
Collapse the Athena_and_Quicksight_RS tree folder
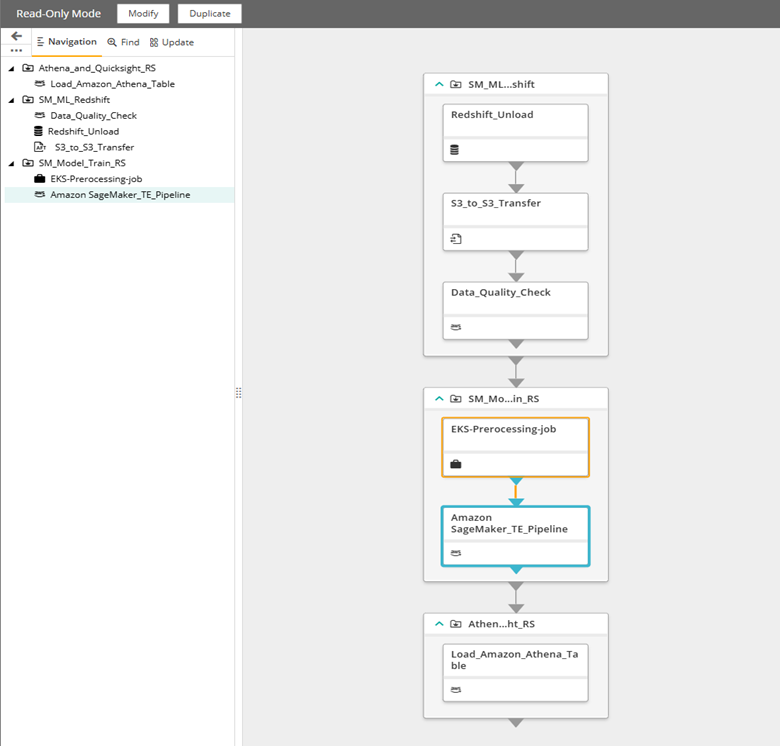pyautogui.click(x=11, y=69)
